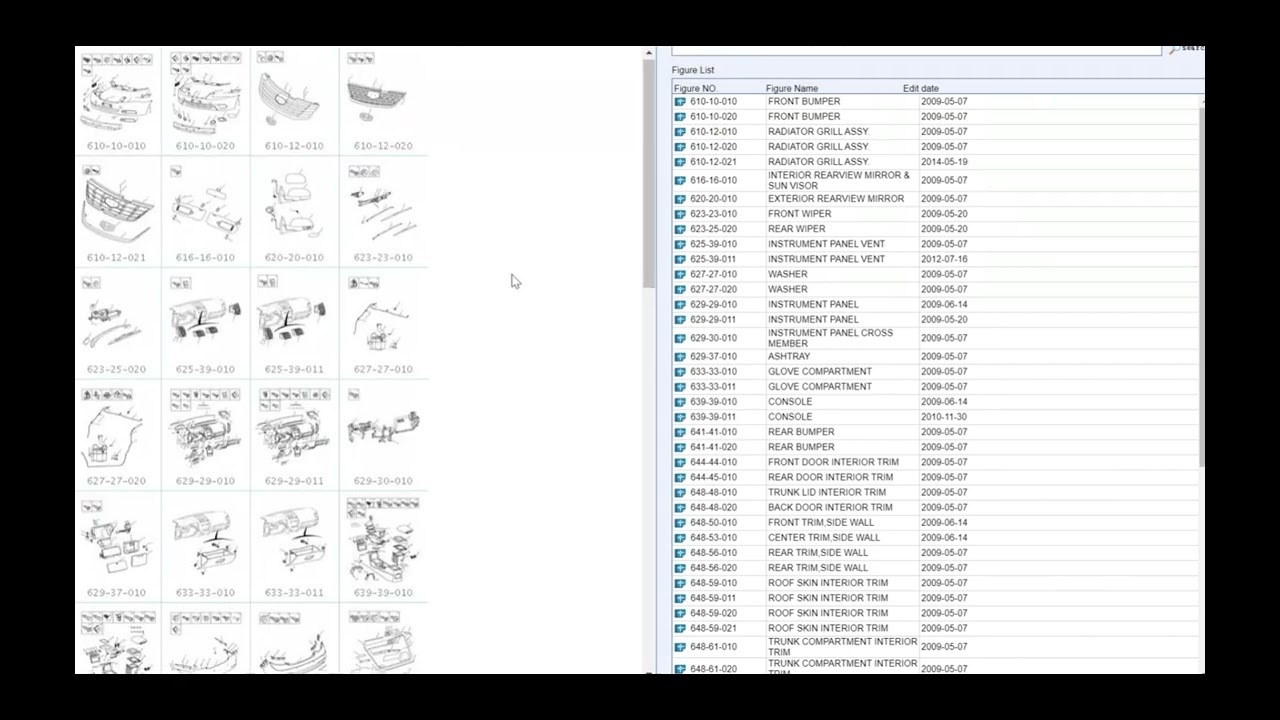Select EXTERIOR REARVIEW MIRROR figure name
Screen dimensions: 1280x720
tap(836, 199)
